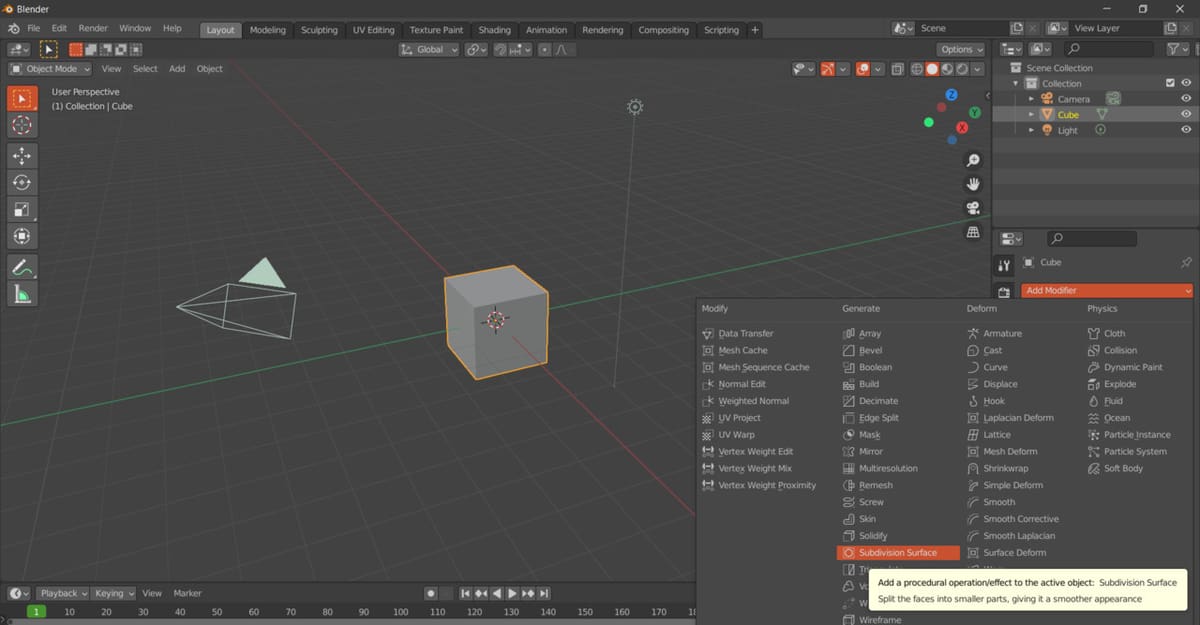Jump to timeline start frame

coord(465,593)
